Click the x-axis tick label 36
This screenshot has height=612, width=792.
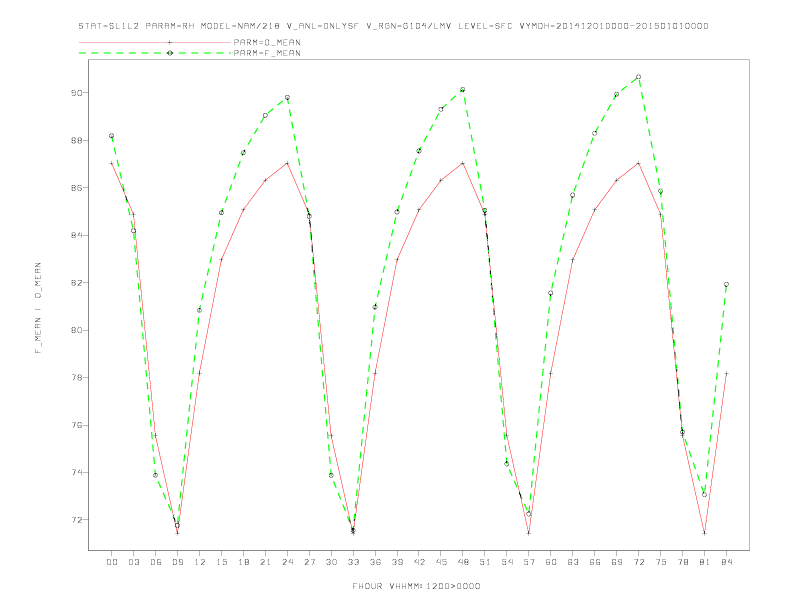click(x=375, y=562)
